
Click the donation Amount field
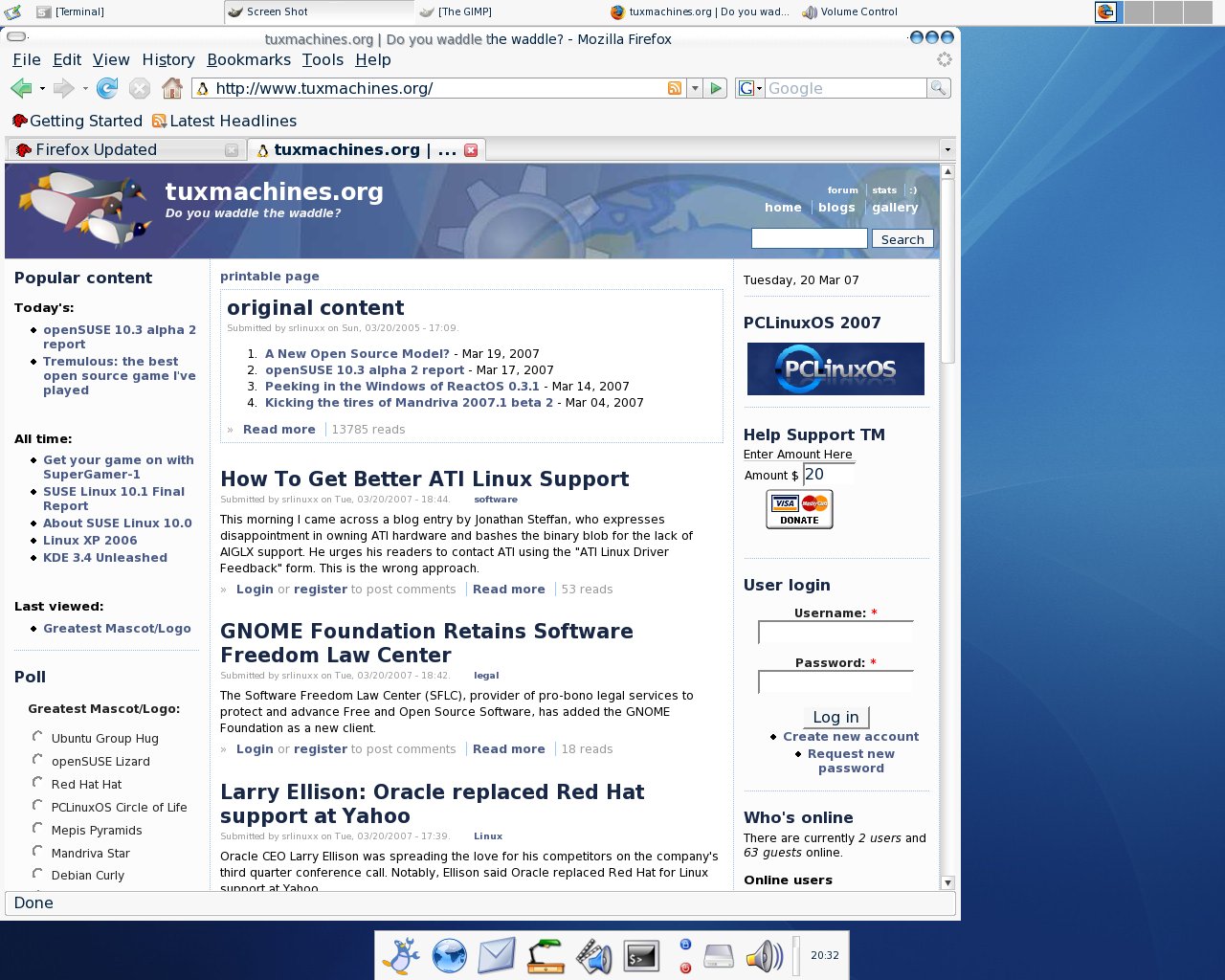pyautogui.click(x=829, y=475)
